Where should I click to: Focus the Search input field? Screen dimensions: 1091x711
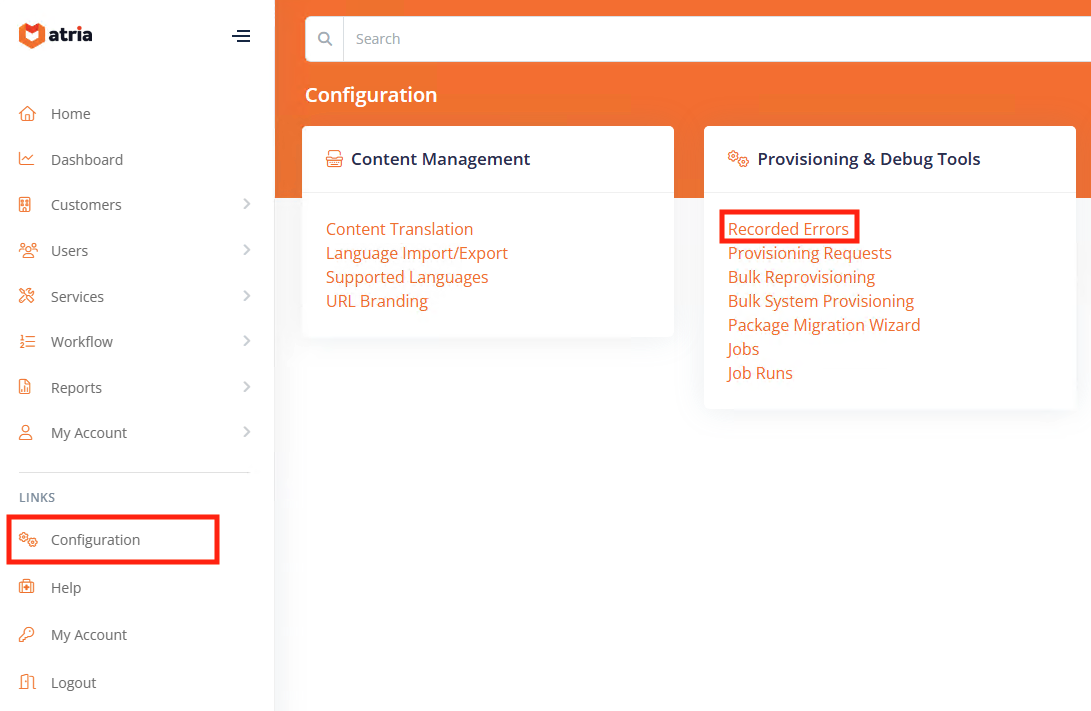tap(700, 39)
